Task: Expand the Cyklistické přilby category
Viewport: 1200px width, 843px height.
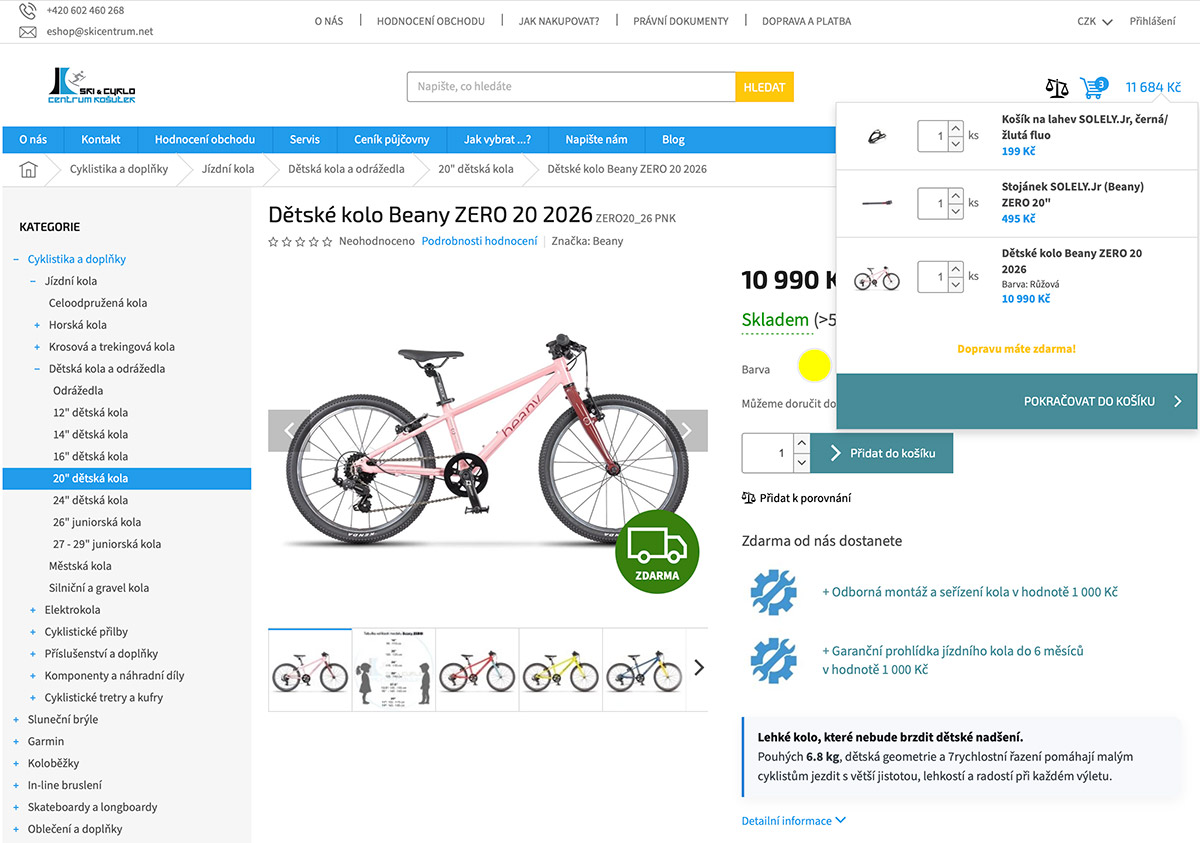Action: (33, 632)
